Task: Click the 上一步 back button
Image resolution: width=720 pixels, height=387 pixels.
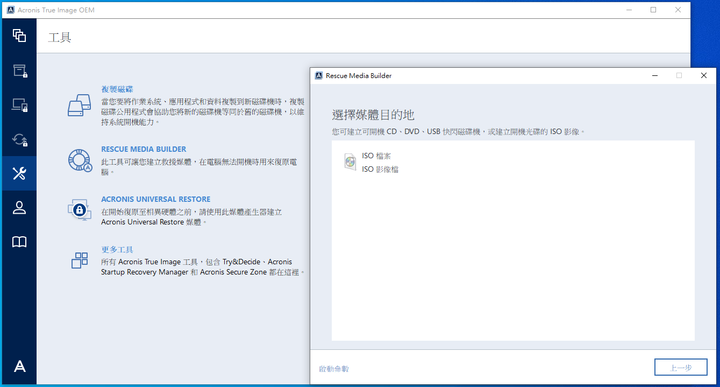Action: [681, 367]
